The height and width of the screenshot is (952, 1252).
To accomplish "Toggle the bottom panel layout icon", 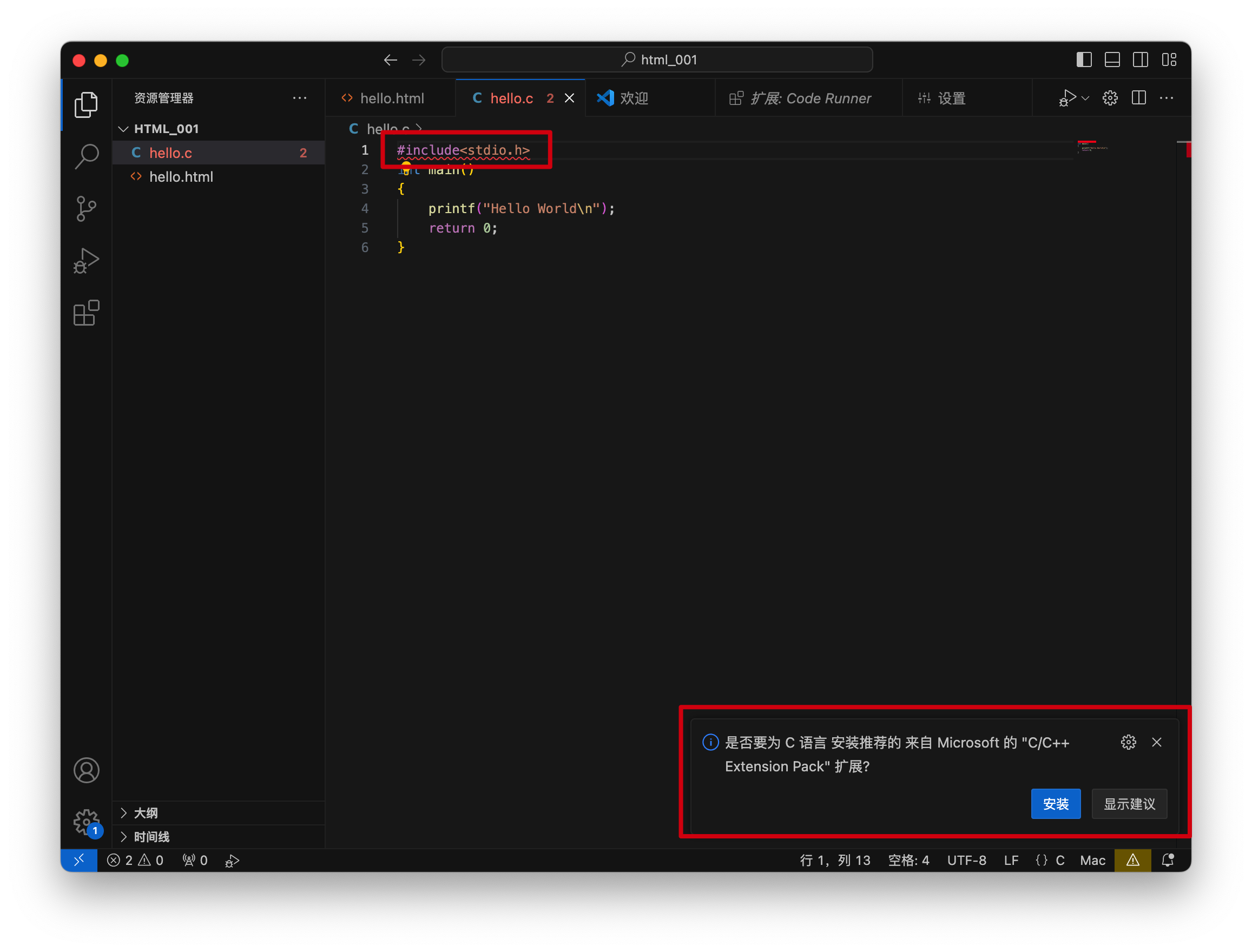I will pos(1112,59).
